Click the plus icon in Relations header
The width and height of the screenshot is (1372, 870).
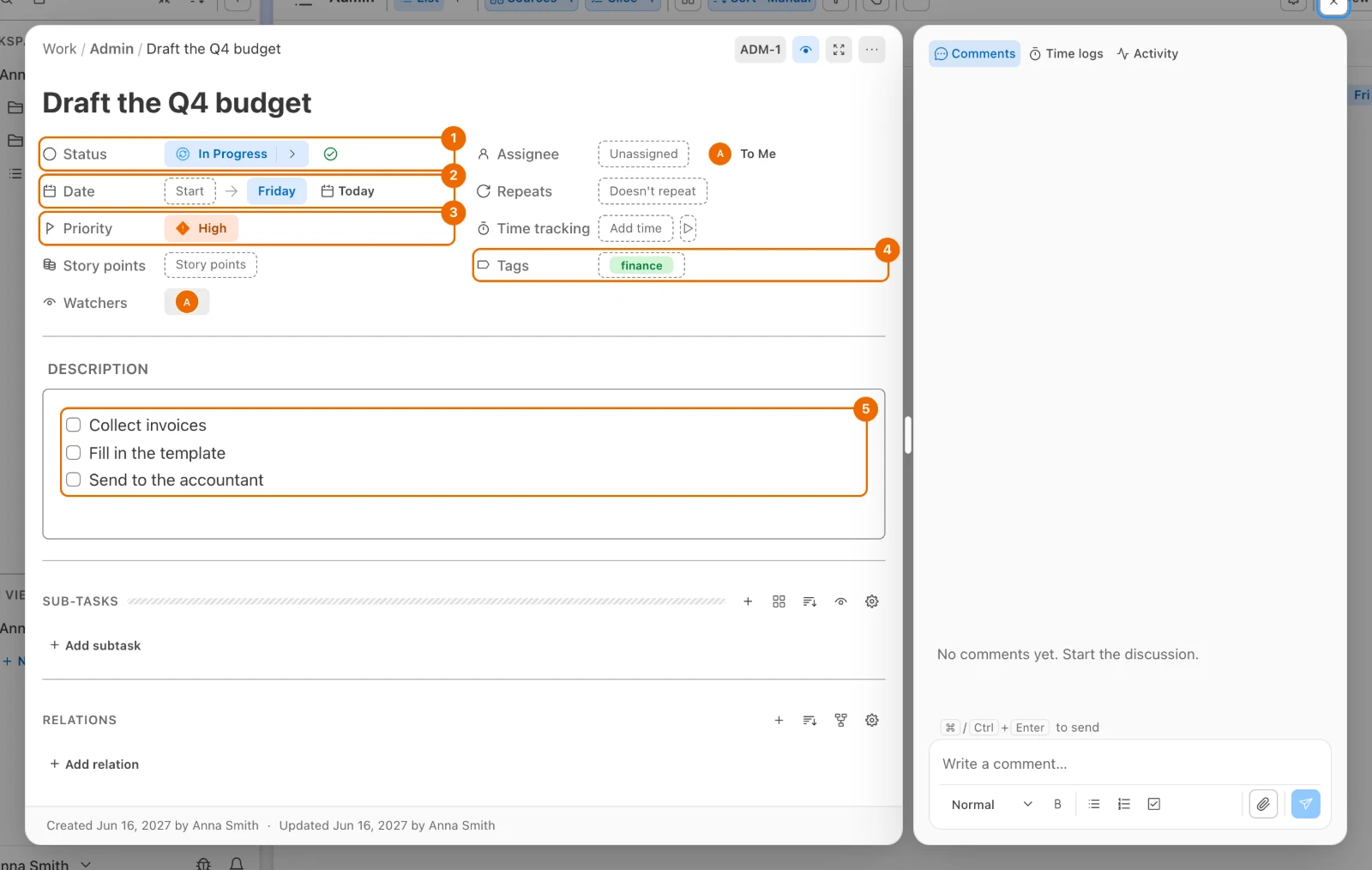tap(779, 721)
